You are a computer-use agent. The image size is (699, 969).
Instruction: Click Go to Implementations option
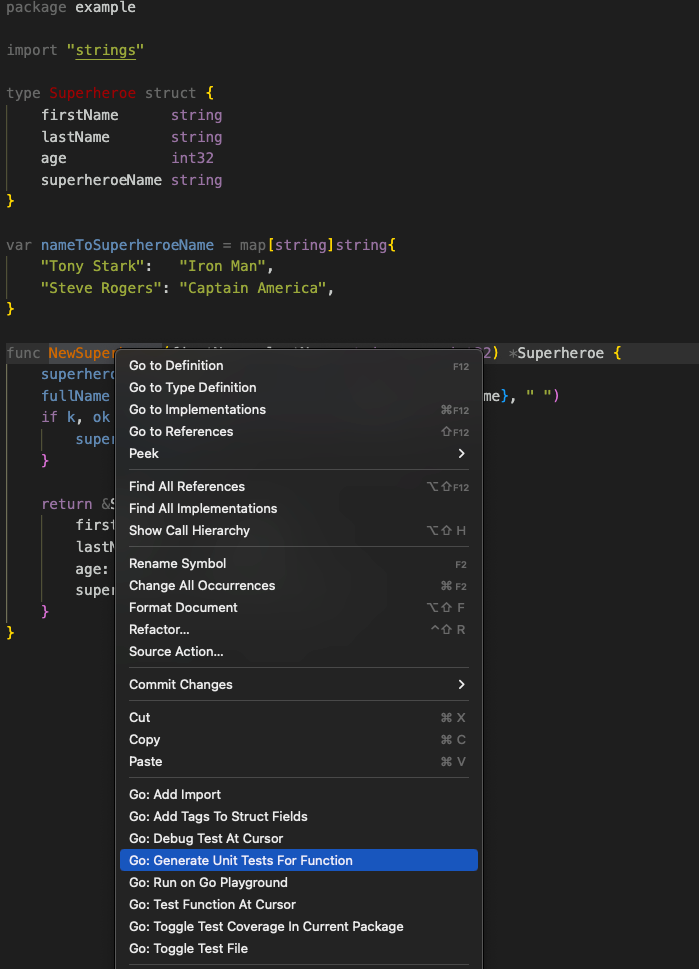tap(197, 410)
